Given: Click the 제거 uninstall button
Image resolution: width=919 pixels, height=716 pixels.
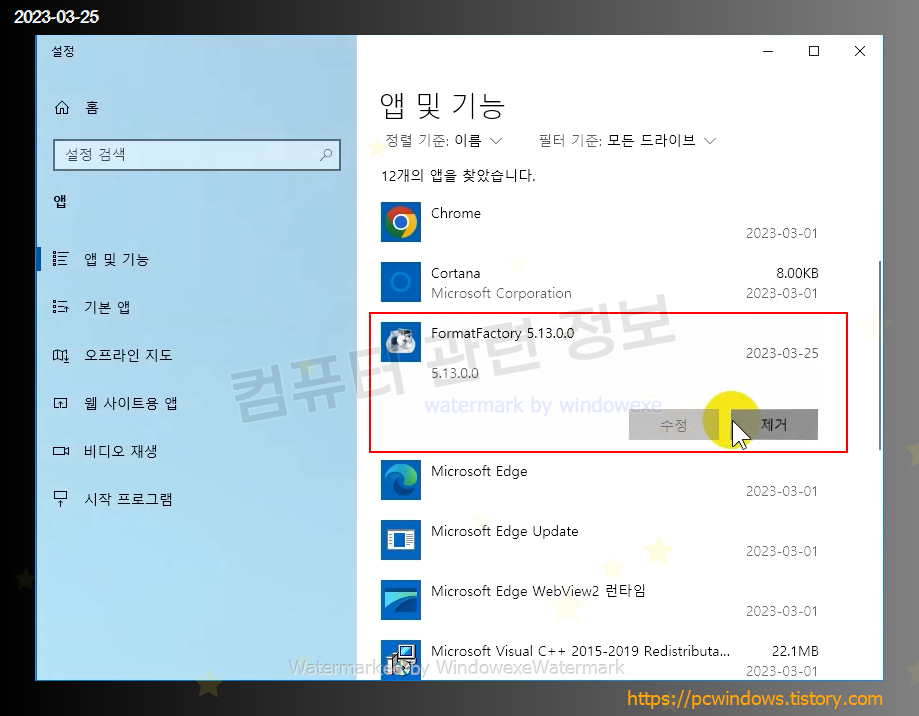Looking at the screenshot, I should [x=774, y=424].
